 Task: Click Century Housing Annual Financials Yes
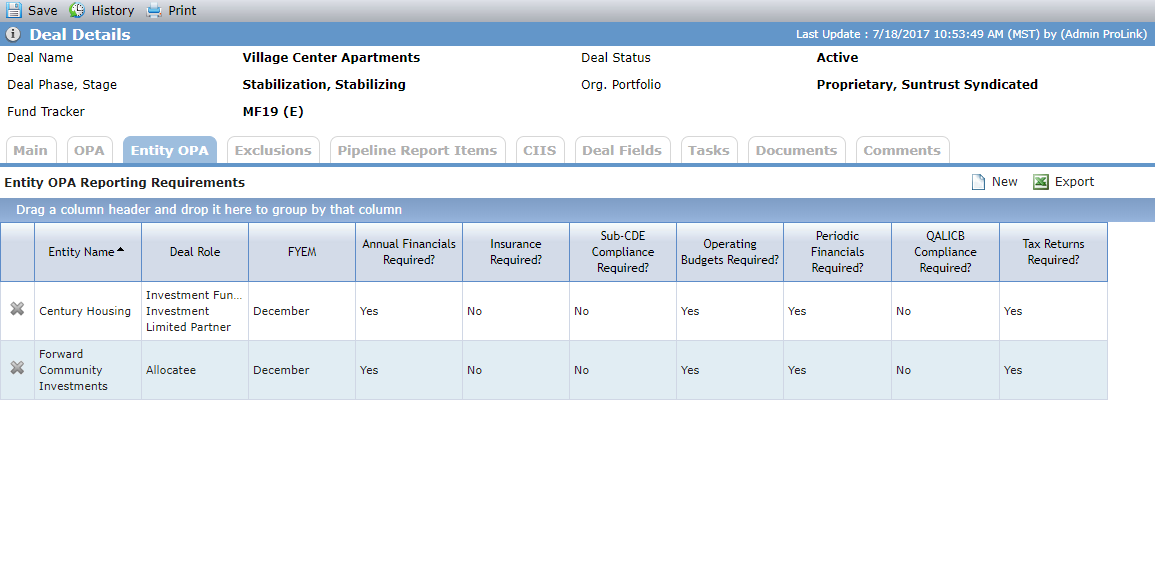point(409,311)
